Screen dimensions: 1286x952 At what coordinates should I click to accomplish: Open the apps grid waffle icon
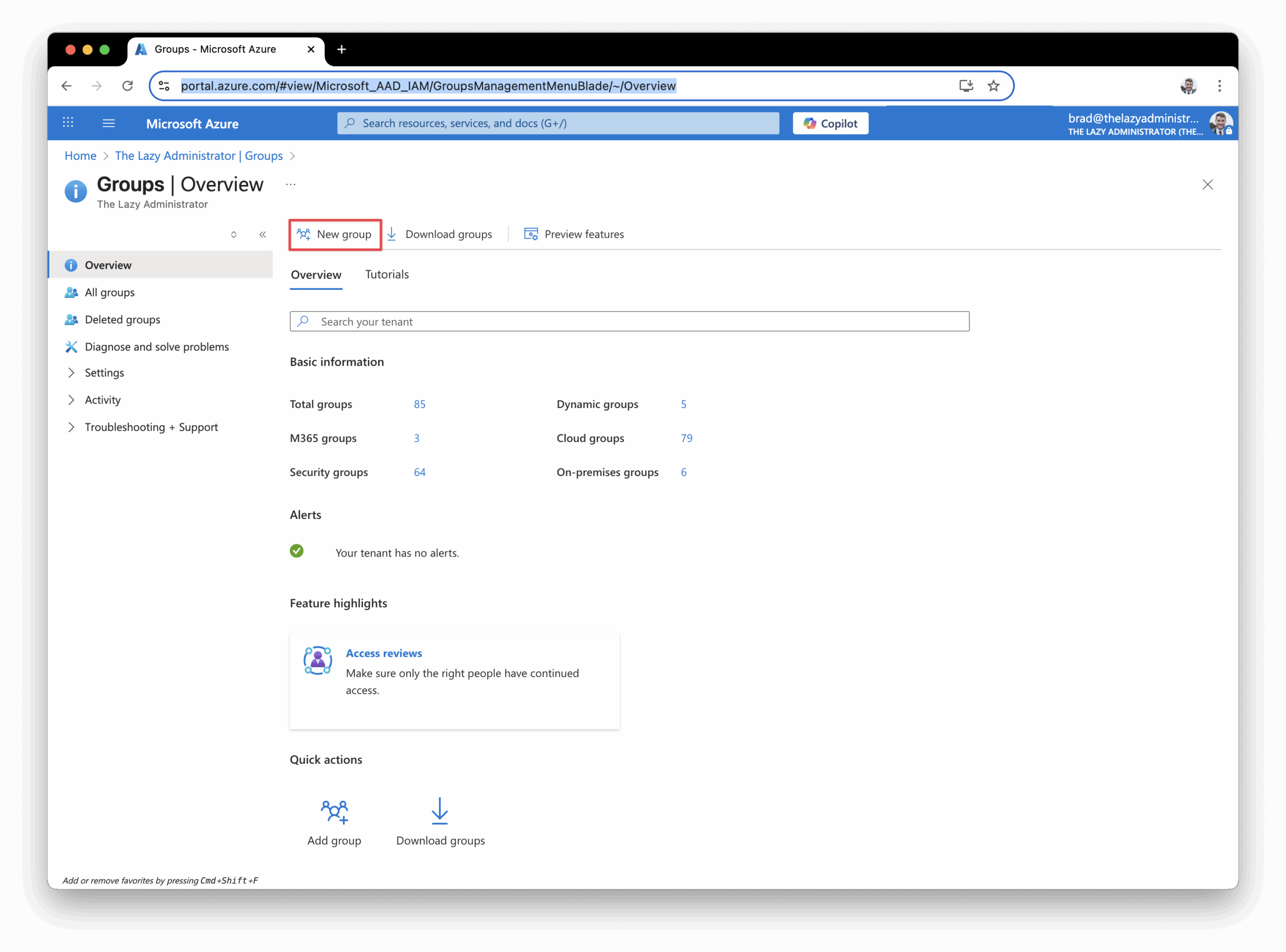68,123
